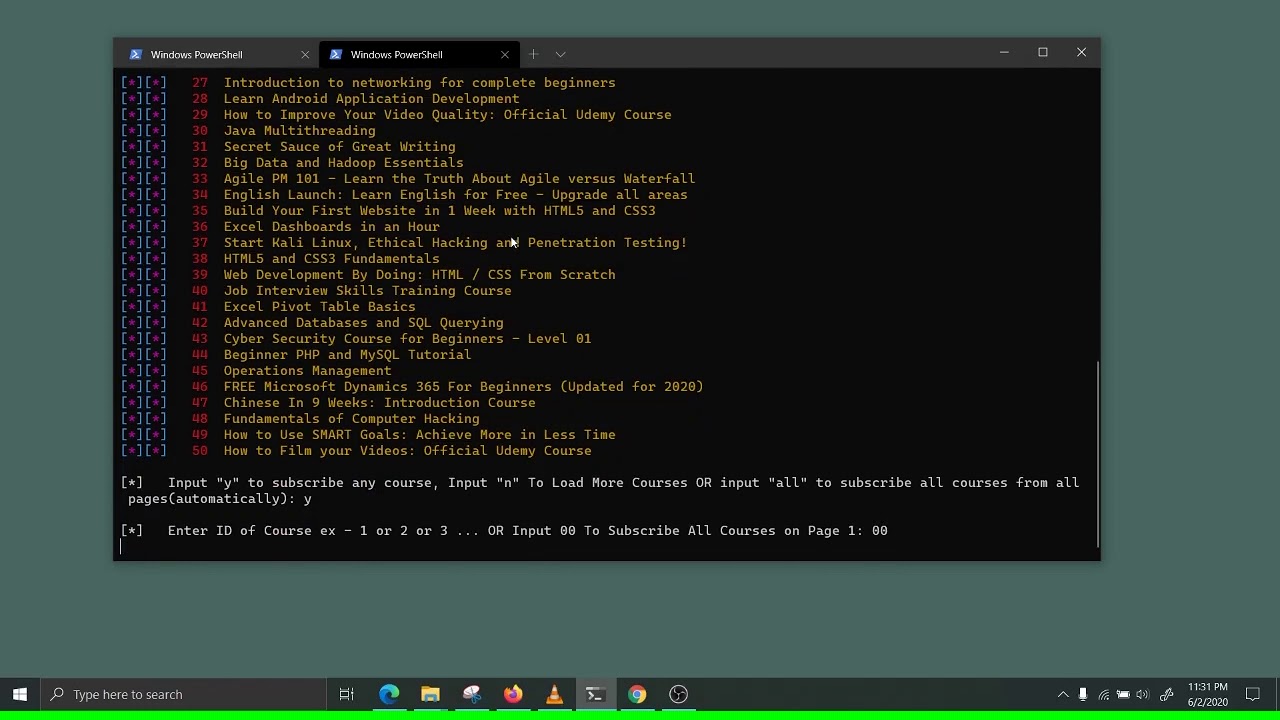The height and width of the screenshot is (720, 1280).
Task: Click 'HTML5 and CSS3 Fundamentals'
Action: pyautogui.click(x=331, y=259)
